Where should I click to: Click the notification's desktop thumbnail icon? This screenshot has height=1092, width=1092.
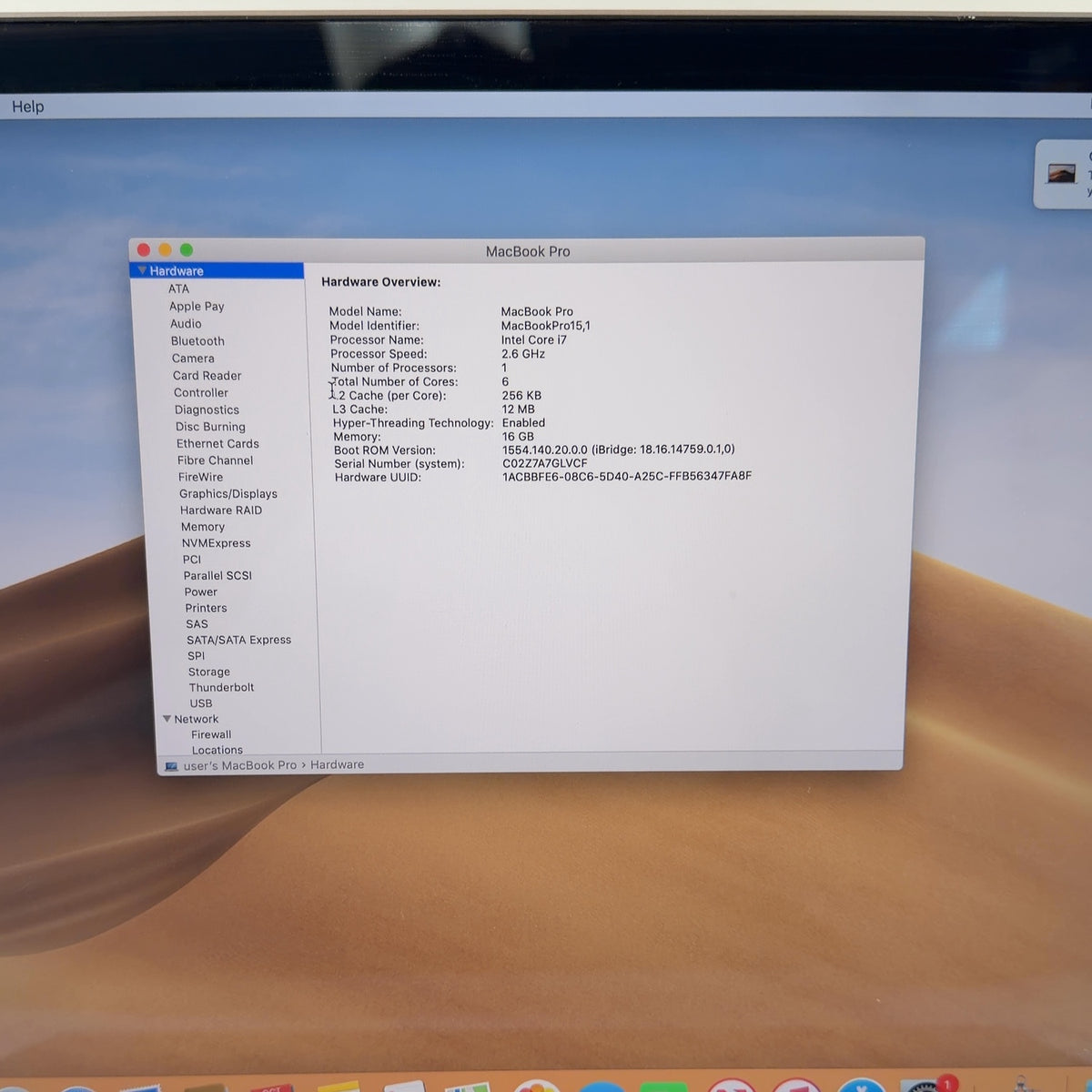tap(1061, 173)
